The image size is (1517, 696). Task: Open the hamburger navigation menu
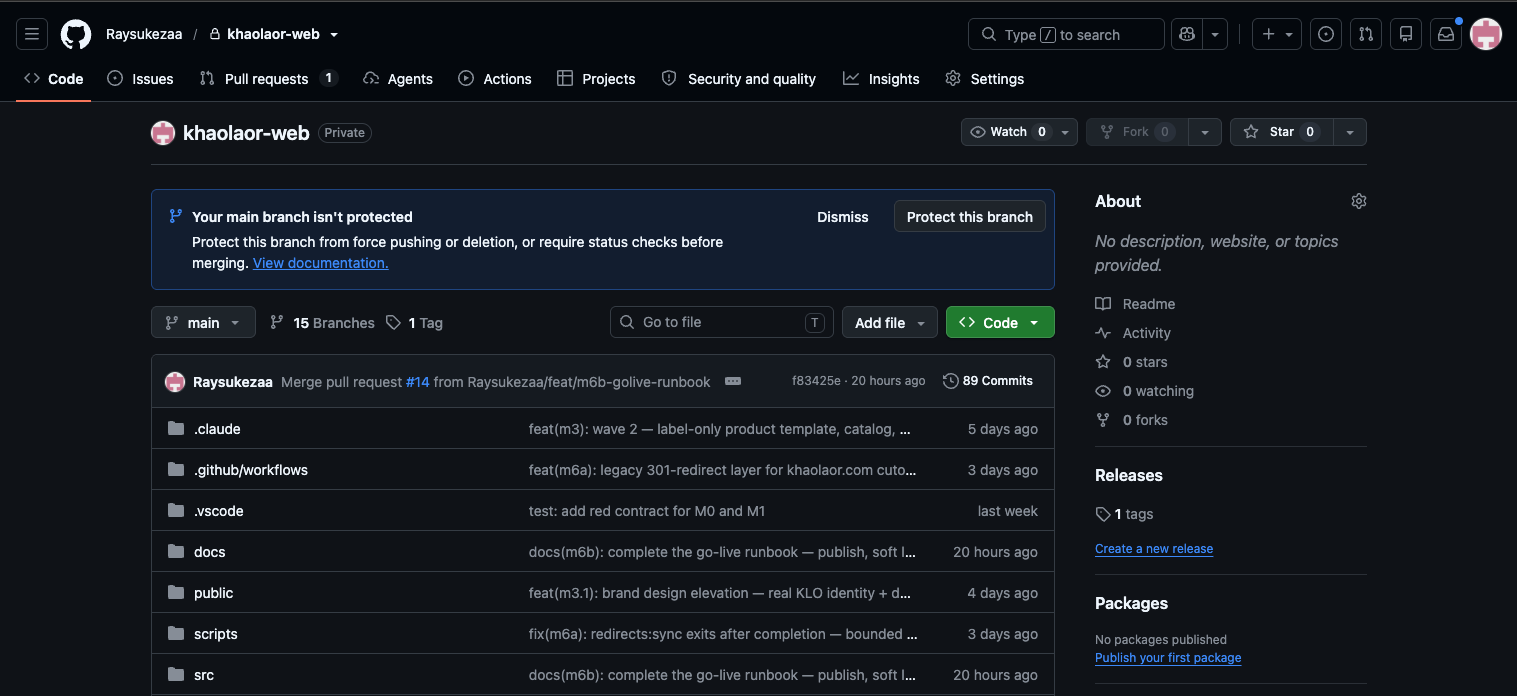point(32,34)
